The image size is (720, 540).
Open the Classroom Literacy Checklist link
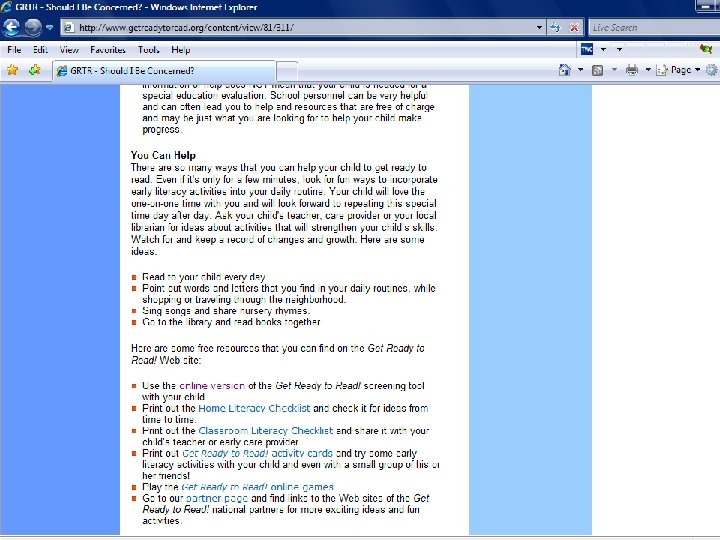265,431
